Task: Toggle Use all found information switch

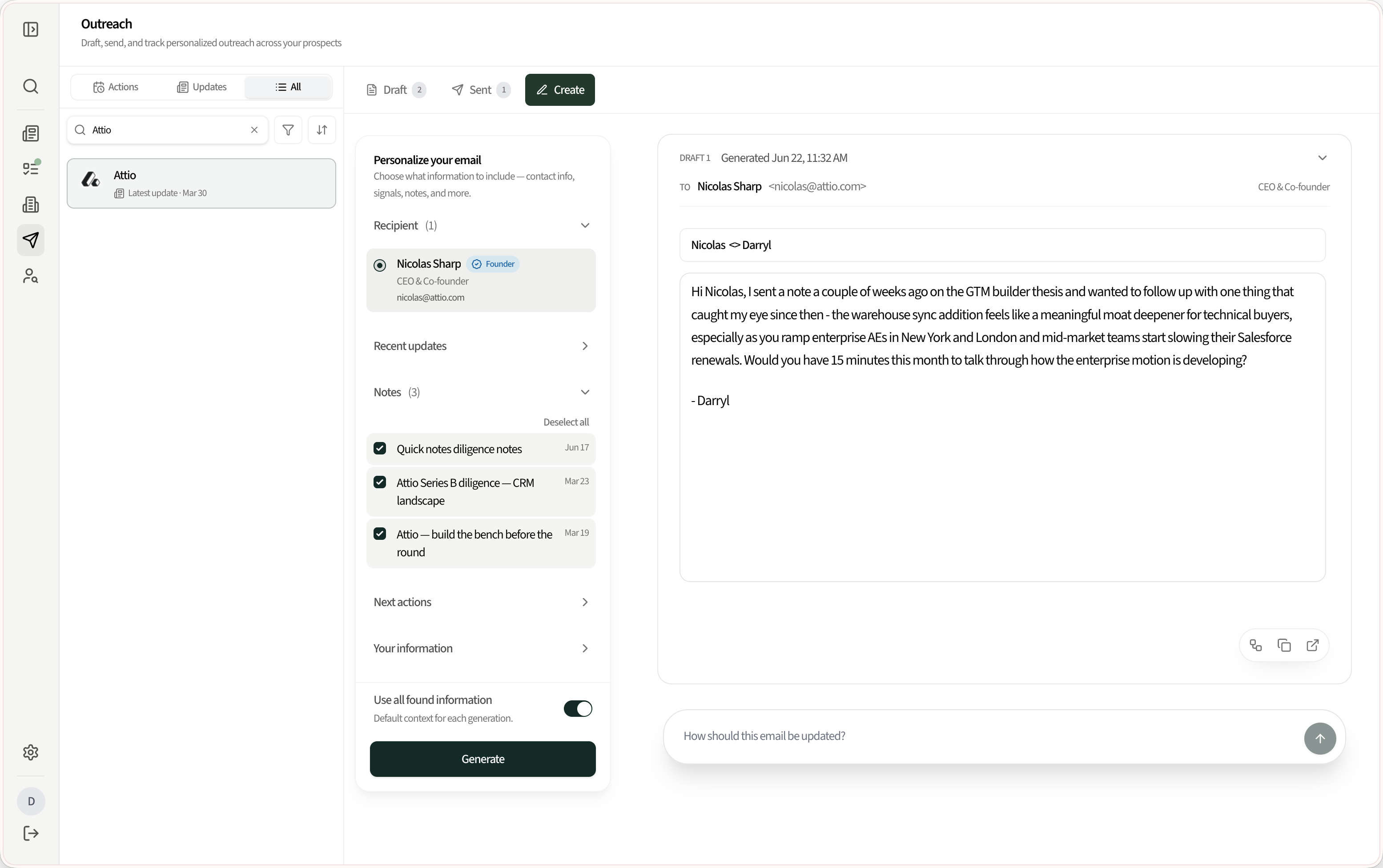Action: click(578, 709)
